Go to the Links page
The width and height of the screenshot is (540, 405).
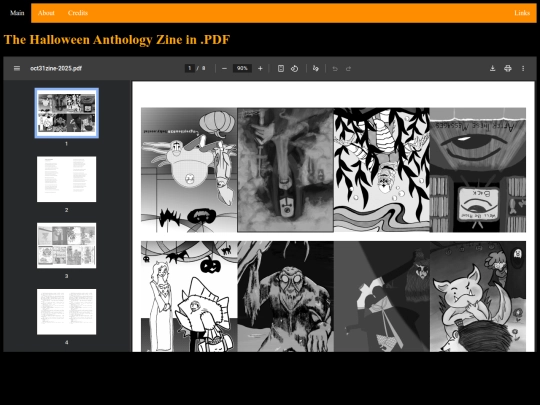(x=522, y=13)
